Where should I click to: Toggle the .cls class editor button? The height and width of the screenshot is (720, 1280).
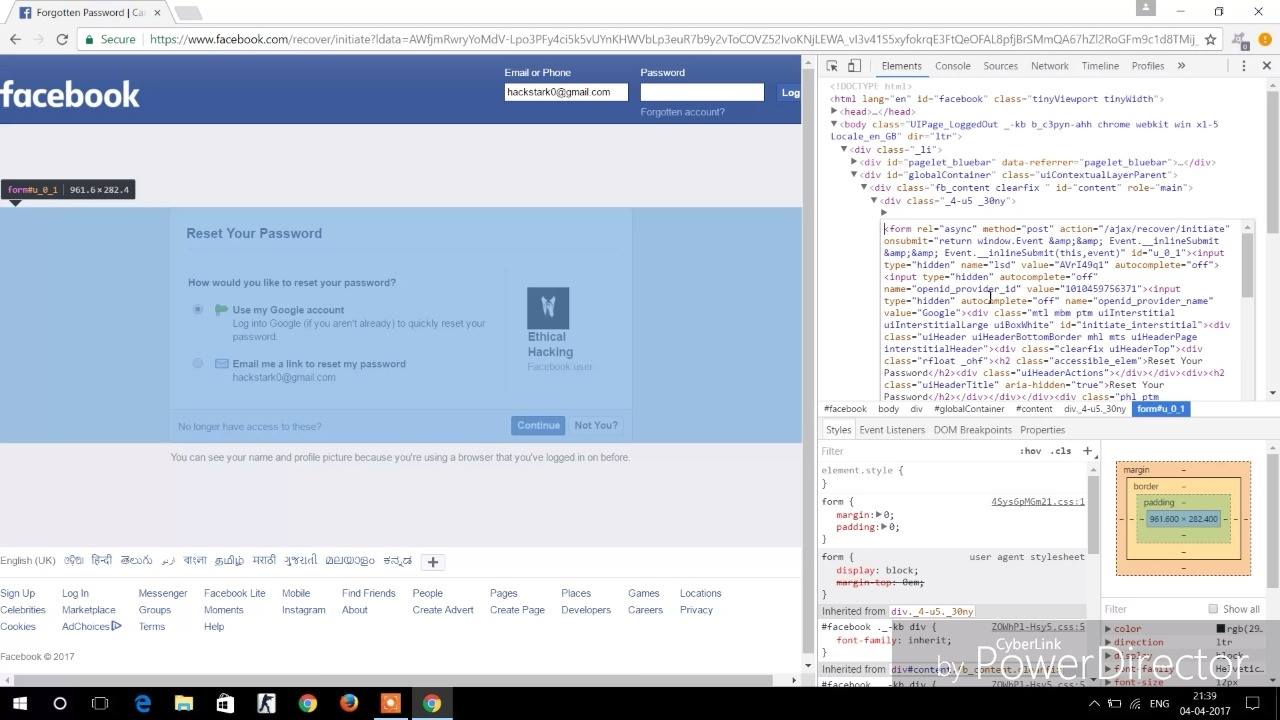1061,451
